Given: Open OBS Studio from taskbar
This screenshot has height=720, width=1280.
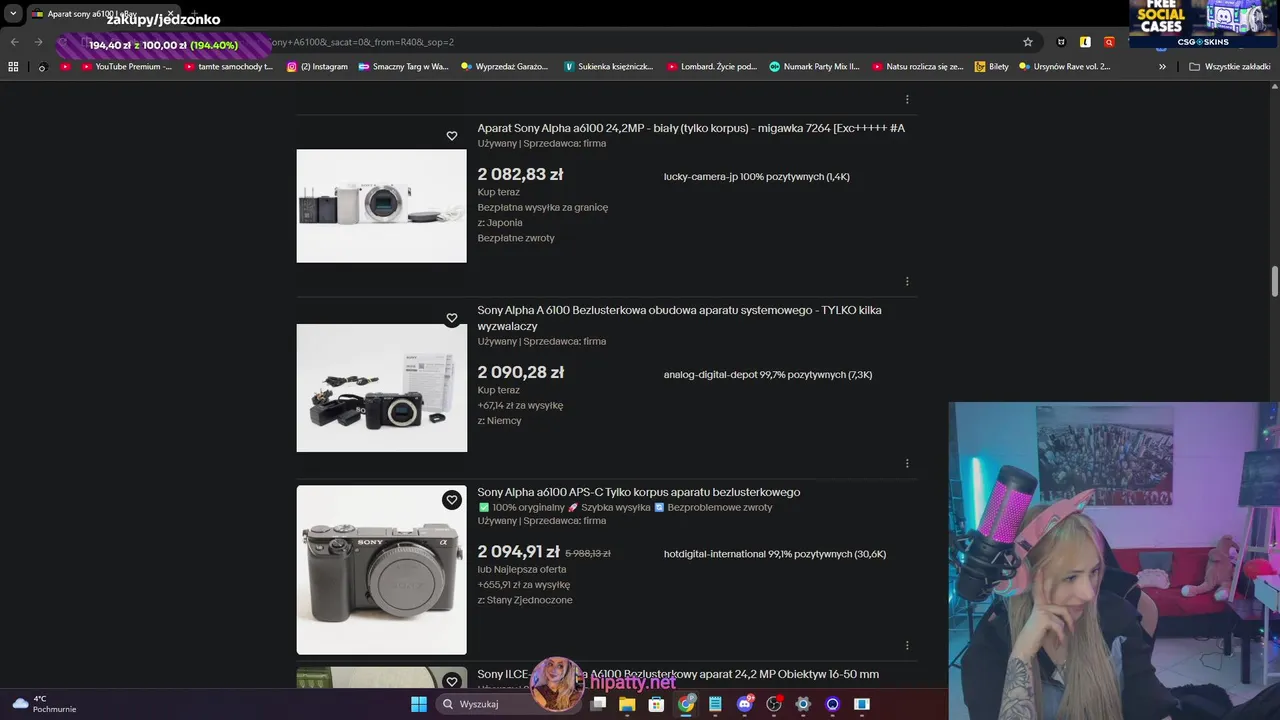Looking at the screenshot, I should [x=773, y=704].
